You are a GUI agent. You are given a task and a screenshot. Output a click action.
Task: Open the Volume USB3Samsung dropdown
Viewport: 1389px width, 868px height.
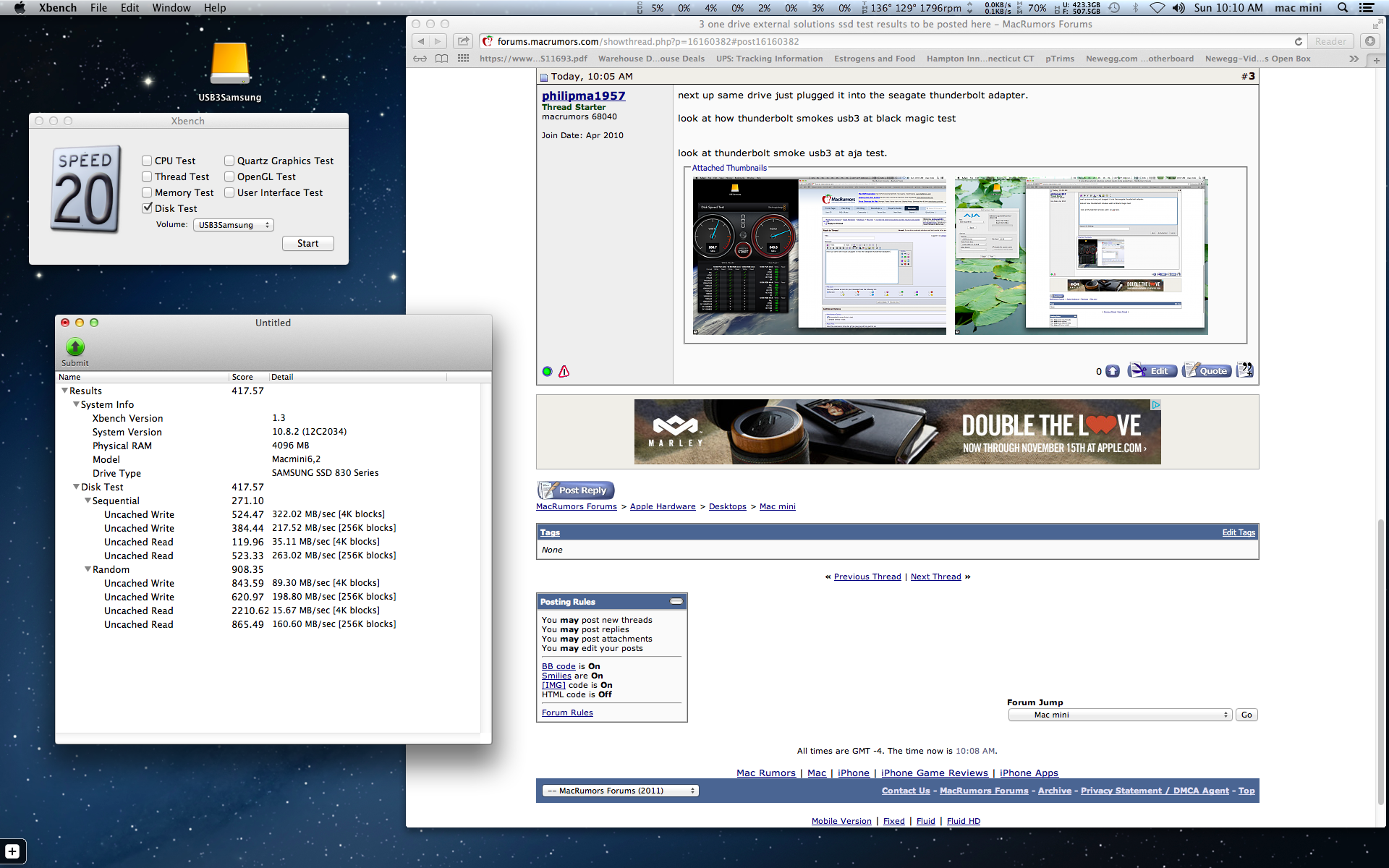[x=233, y=225]
